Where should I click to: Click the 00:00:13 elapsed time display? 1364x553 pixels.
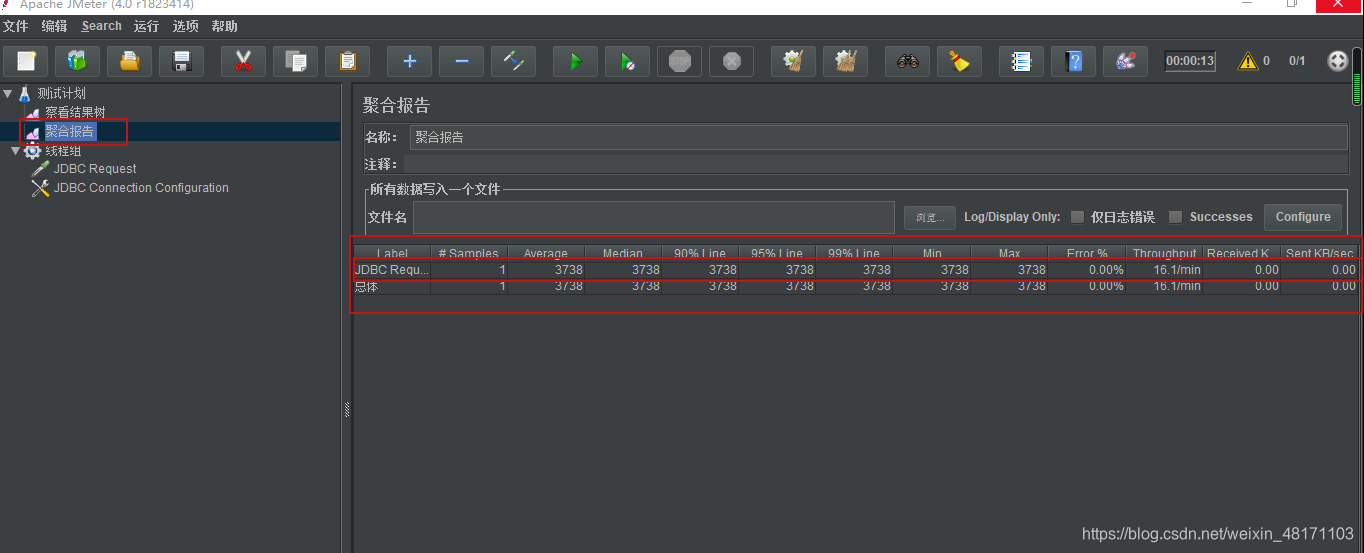(x=1190, y=61)
